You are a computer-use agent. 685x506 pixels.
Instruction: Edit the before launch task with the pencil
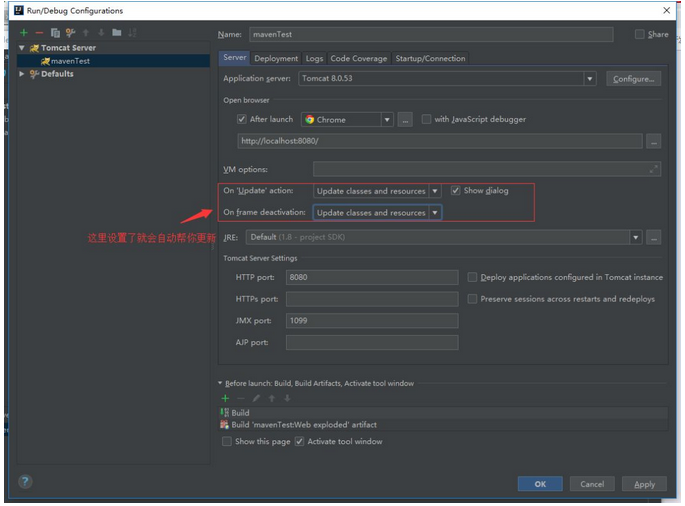256,399
